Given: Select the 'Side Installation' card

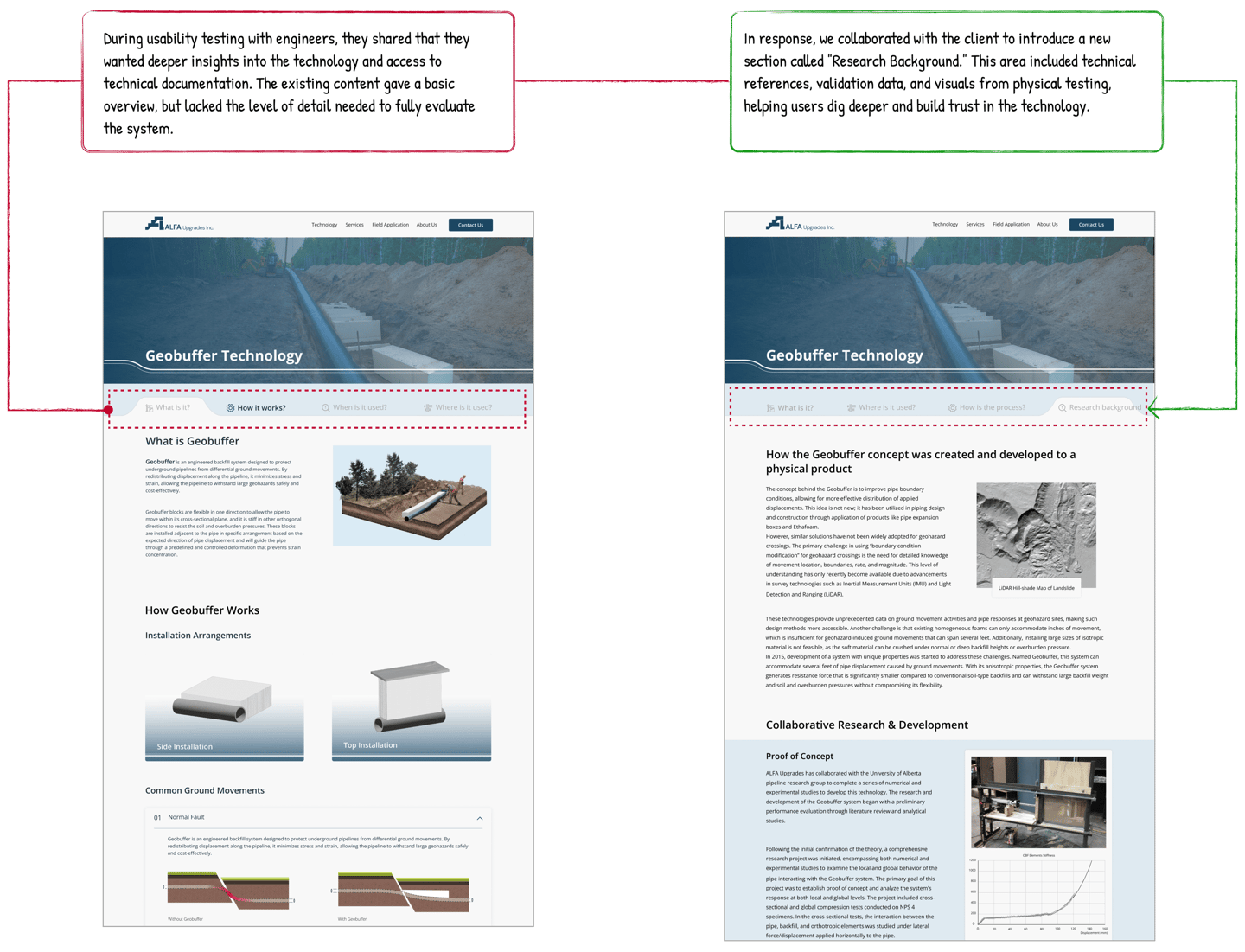Looking at the screenshot, I should (225, 711).
